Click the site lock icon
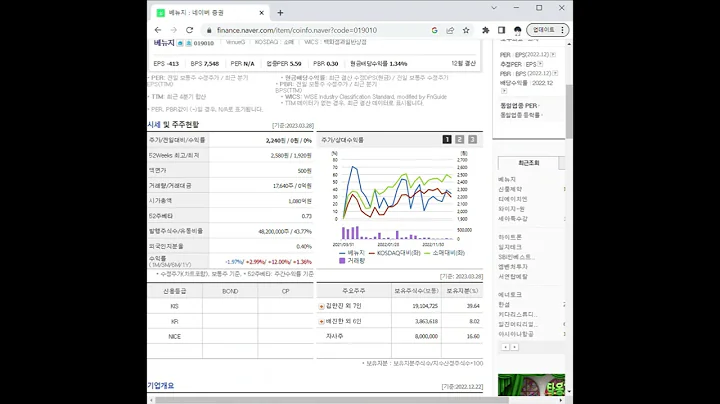Image resolution: width=720 pixels, height=404 pixels. (209, 30)
